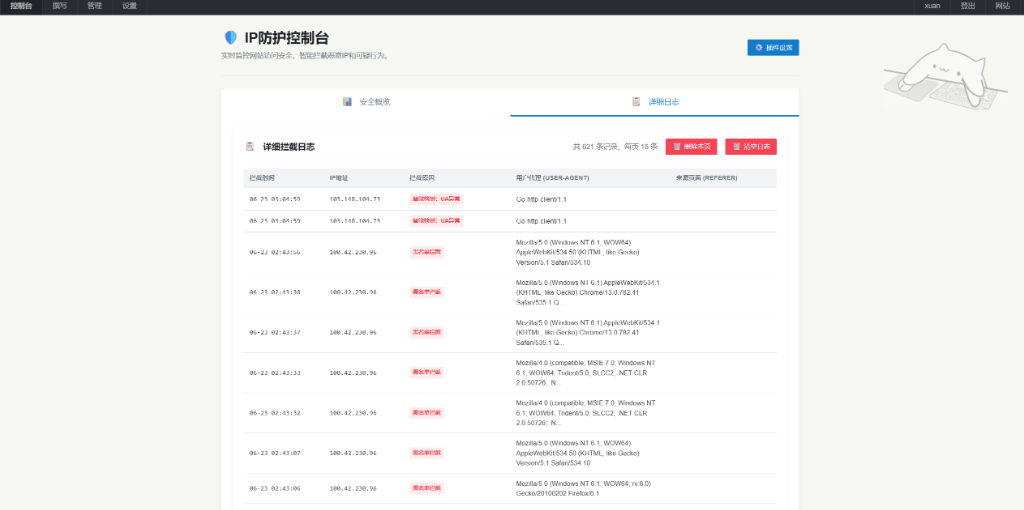Select the red reason badge in 02:43:38 row
Viewport: 1024px width, 510px height.
coord(427,292)
